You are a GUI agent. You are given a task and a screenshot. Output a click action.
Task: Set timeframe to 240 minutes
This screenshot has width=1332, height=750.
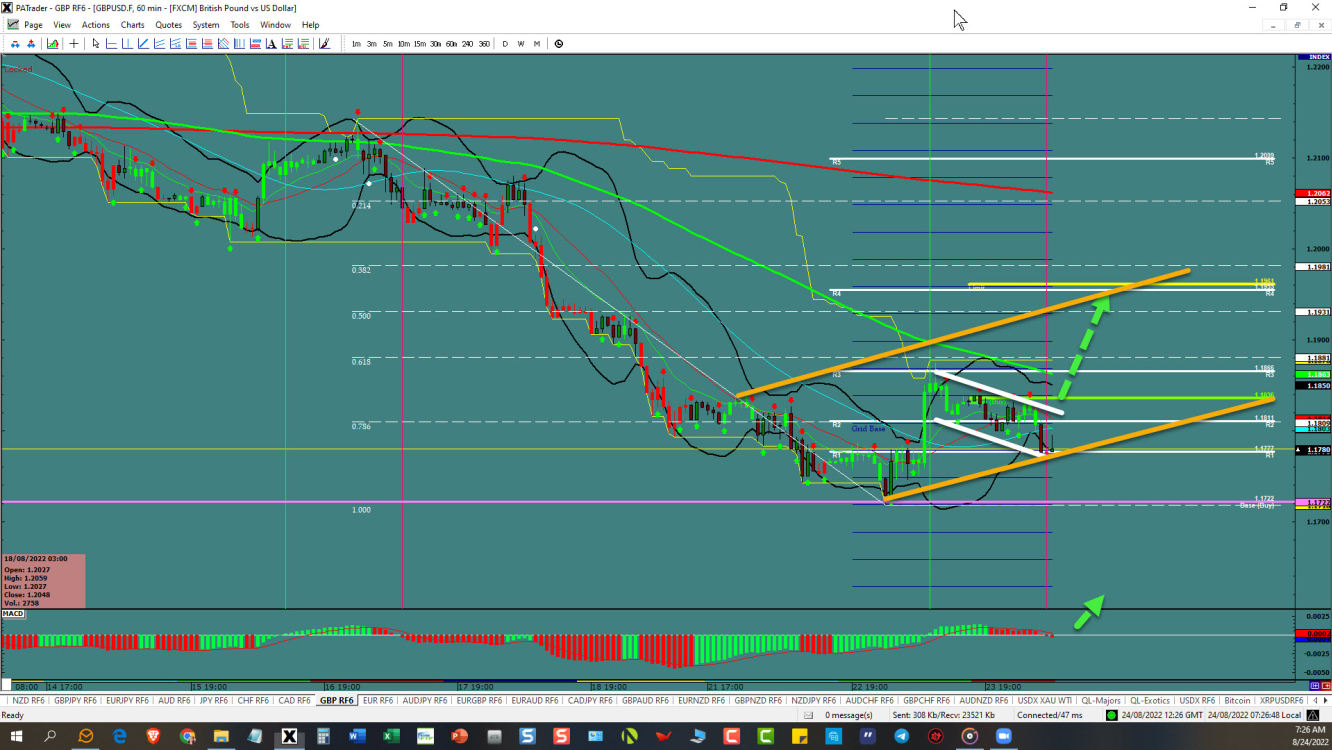[x=468, y=44]
